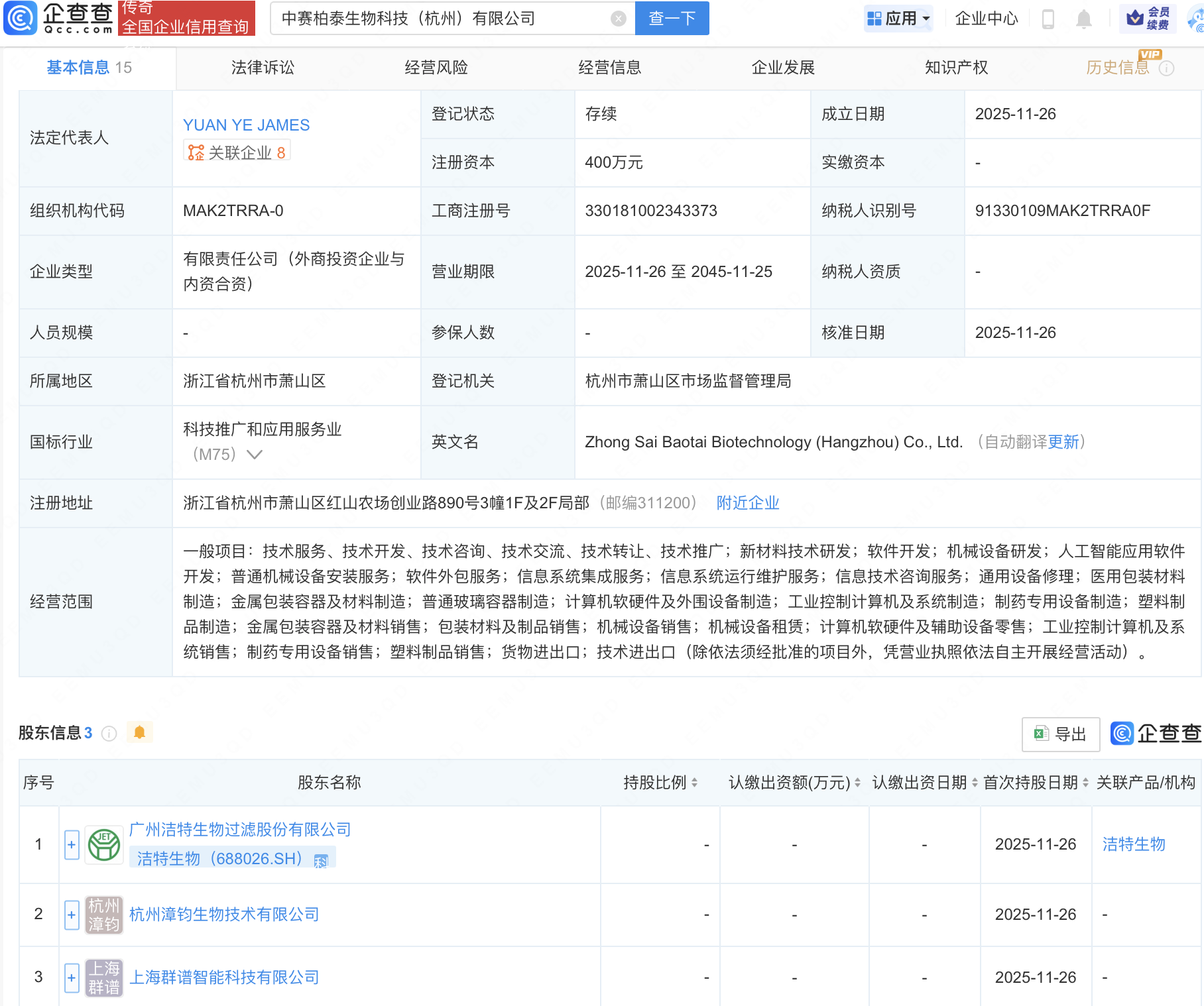
Task: Click the info icon next to 股东信息
Action: [109, 734]
